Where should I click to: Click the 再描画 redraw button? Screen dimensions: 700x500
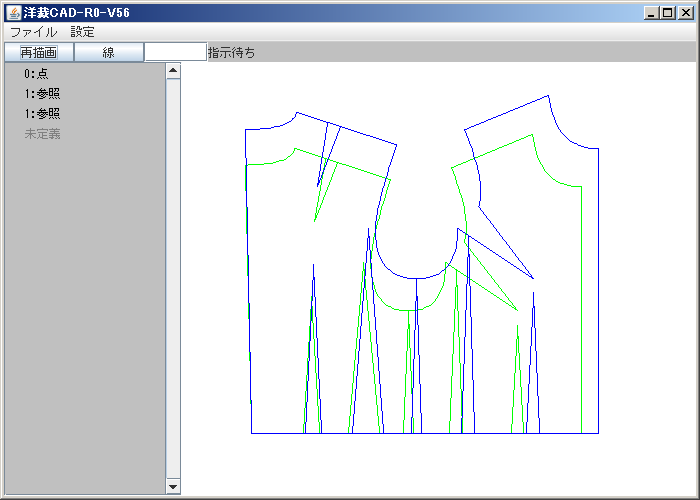click(x=39, y=53)
